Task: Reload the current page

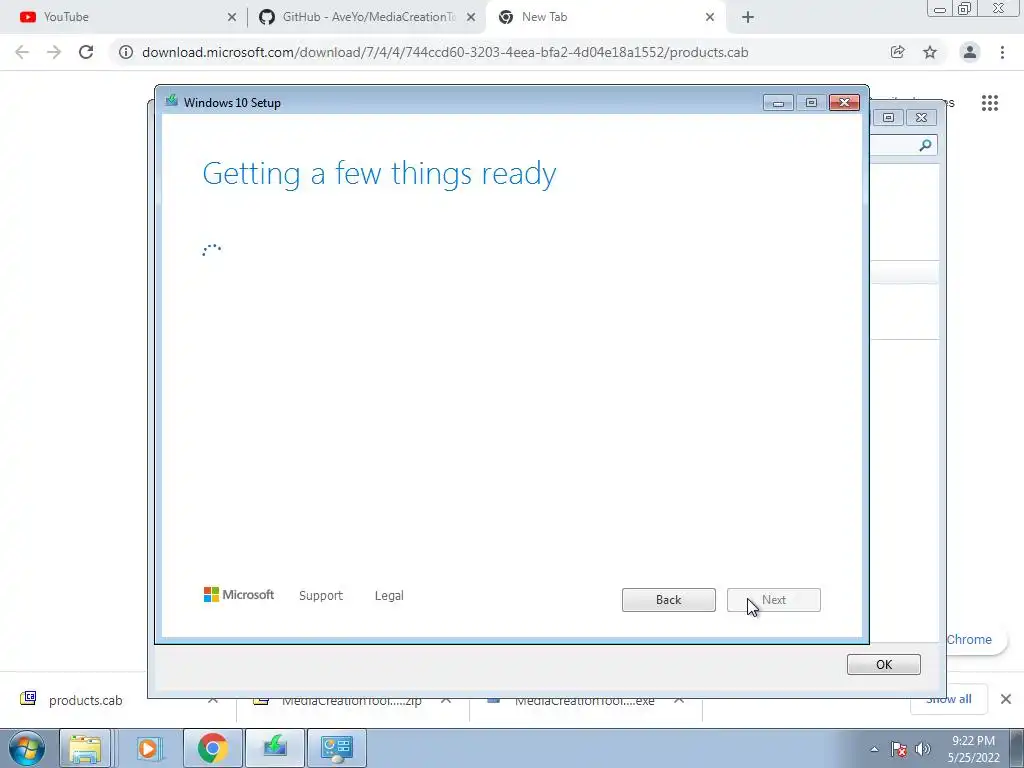Action: click(86, 52)
